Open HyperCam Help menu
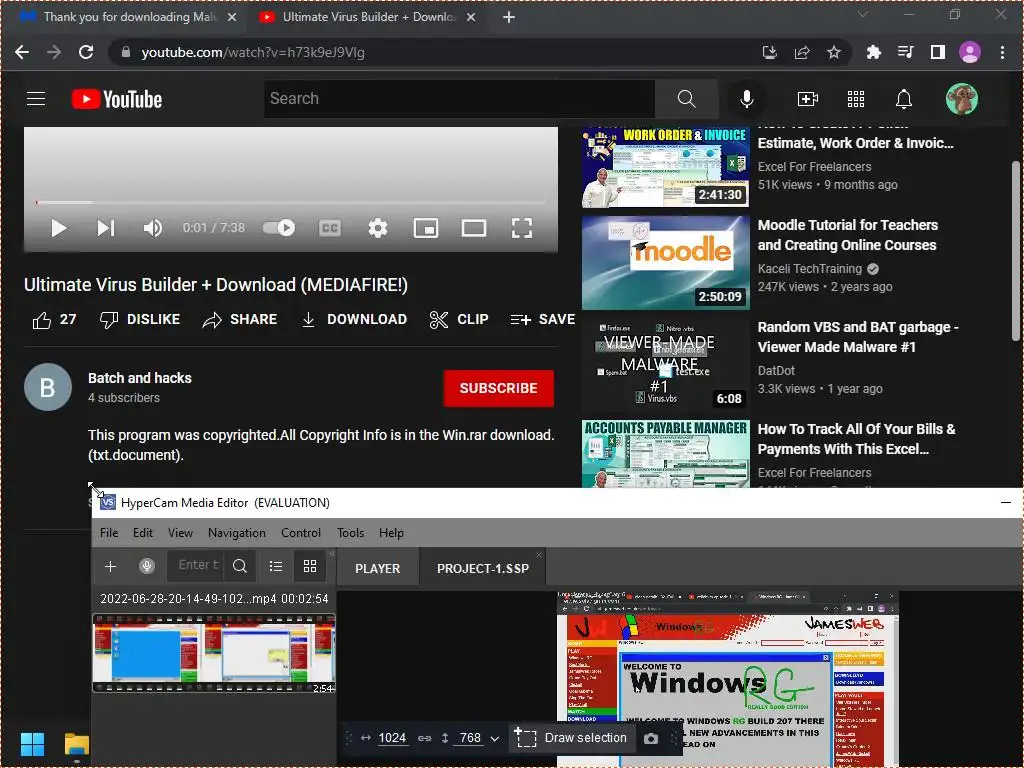The height and width of the screenshot is (768, 1024). pos(391,533)
